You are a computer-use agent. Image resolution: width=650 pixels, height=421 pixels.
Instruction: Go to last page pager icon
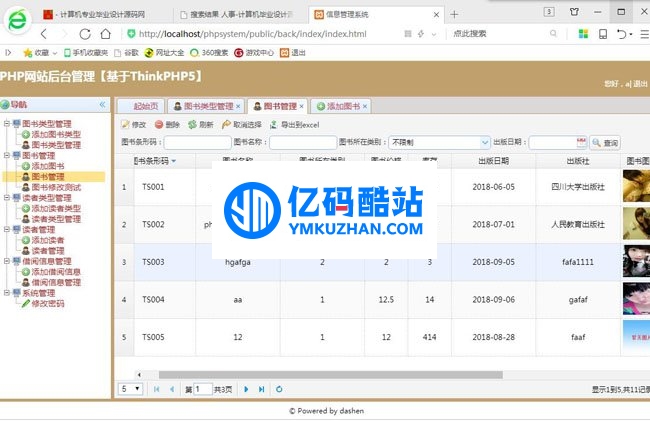click(x=261, y=389)
